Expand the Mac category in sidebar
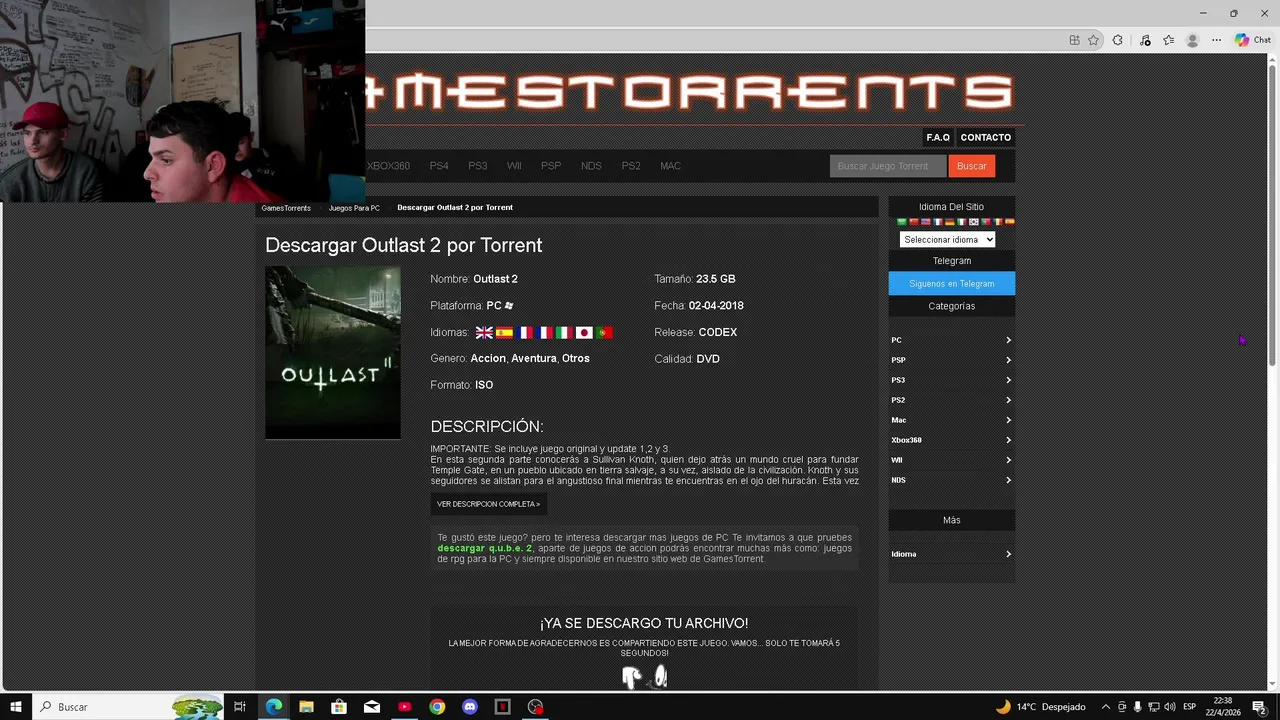The image size is (1280, 720). point(951,420)
